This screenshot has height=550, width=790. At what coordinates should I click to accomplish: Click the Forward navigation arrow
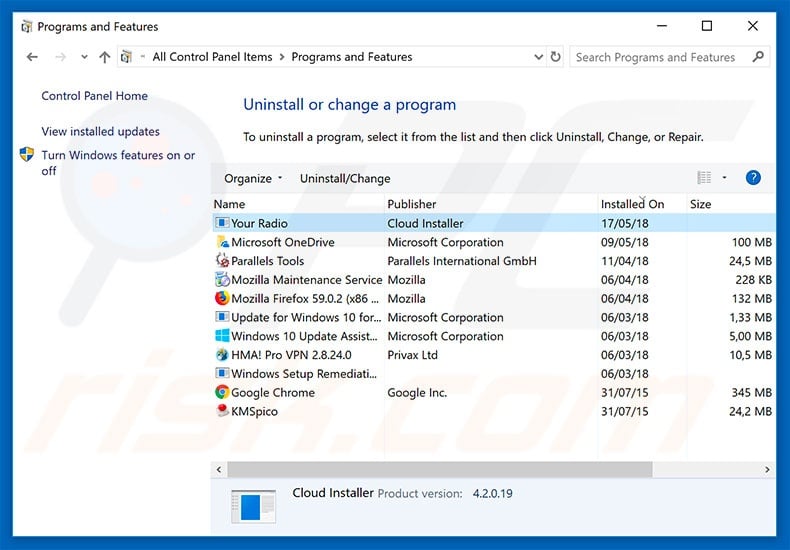pyautogui.click(x=60, y=57)
